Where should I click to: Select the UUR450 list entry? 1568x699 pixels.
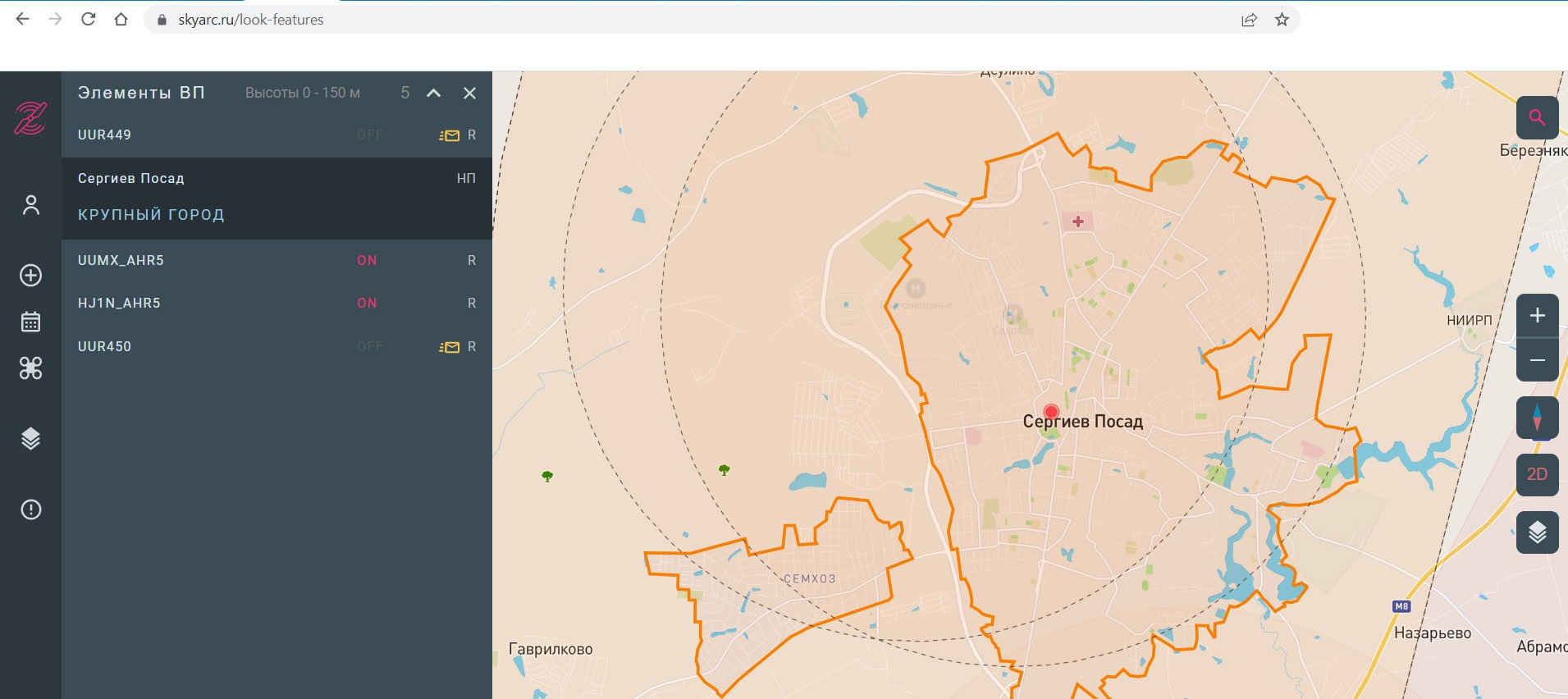[x=105, y=346]
